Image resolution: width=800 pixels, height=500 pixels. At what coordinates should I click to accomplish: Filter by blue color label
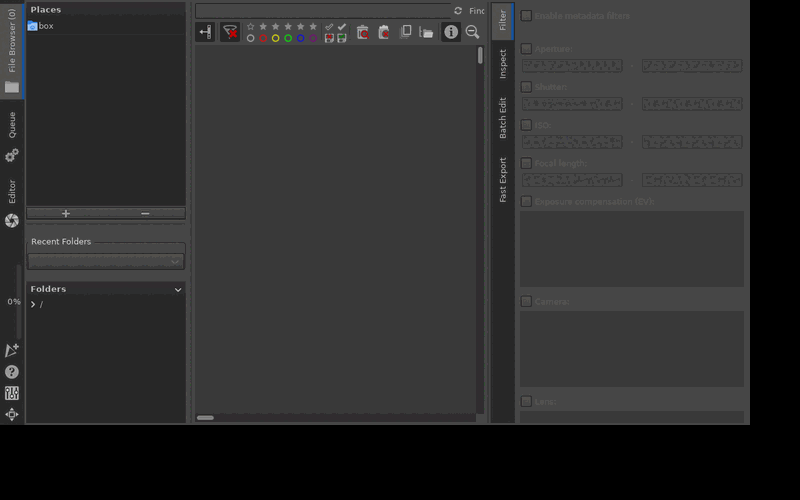point(301,38)
